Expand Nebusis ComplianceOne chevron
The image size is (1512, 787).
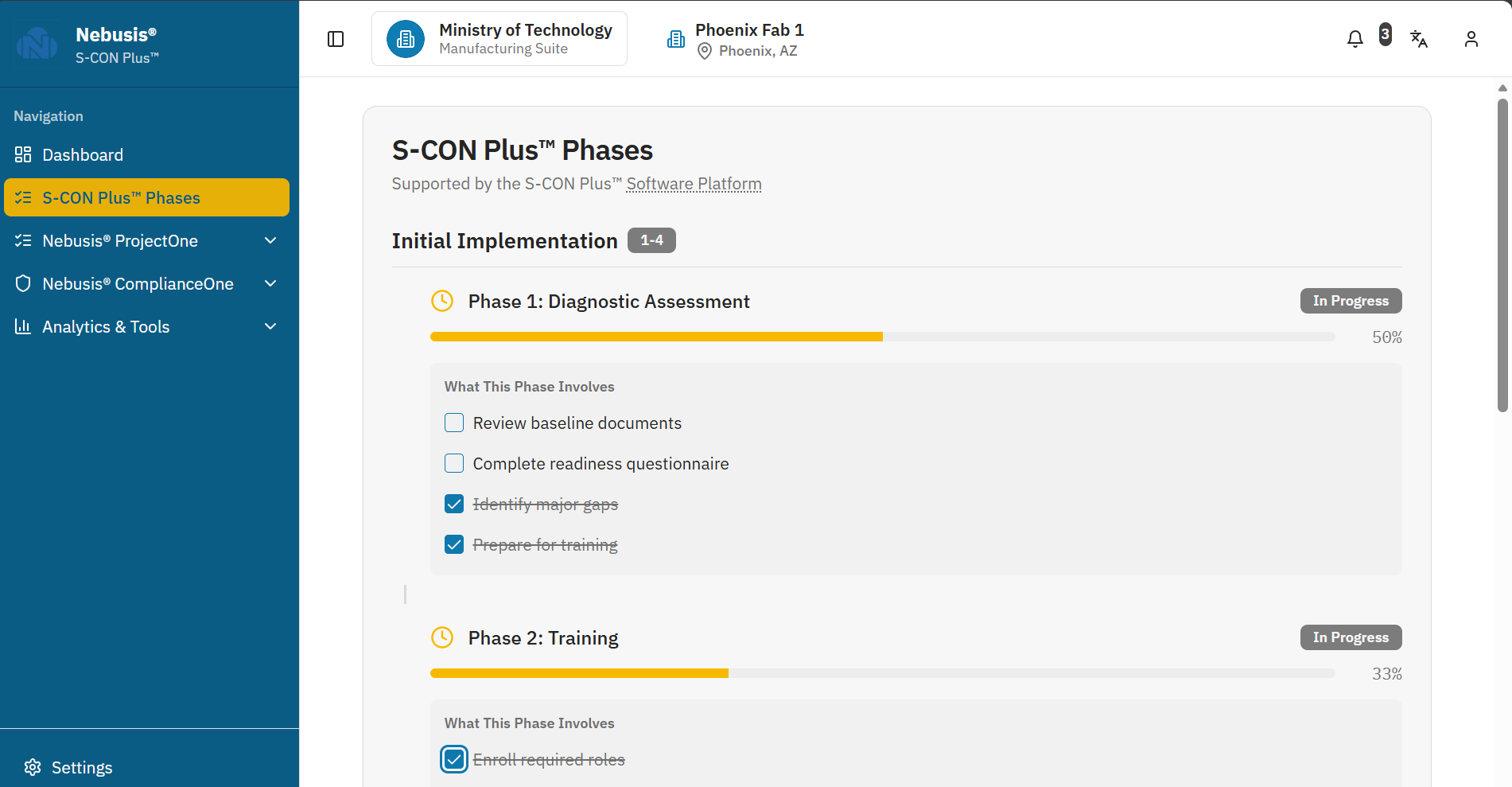(x=270, y=283)
